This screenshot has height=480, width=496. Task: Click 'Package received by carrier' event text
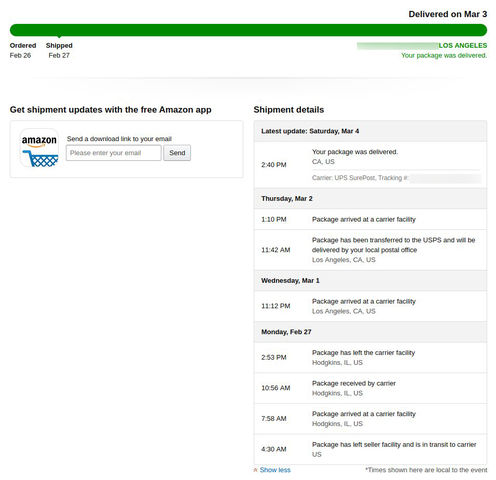tap(354, 383)
